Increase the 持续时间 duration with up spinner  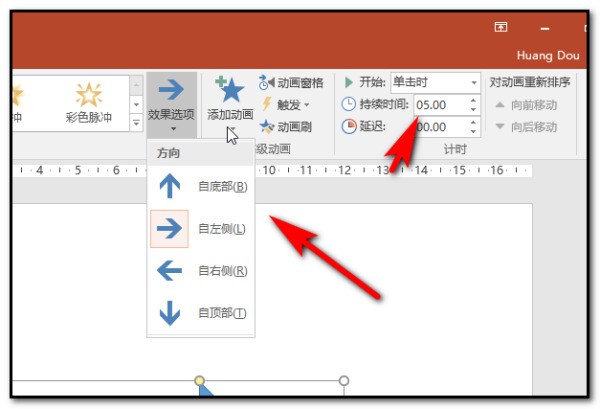473,100
